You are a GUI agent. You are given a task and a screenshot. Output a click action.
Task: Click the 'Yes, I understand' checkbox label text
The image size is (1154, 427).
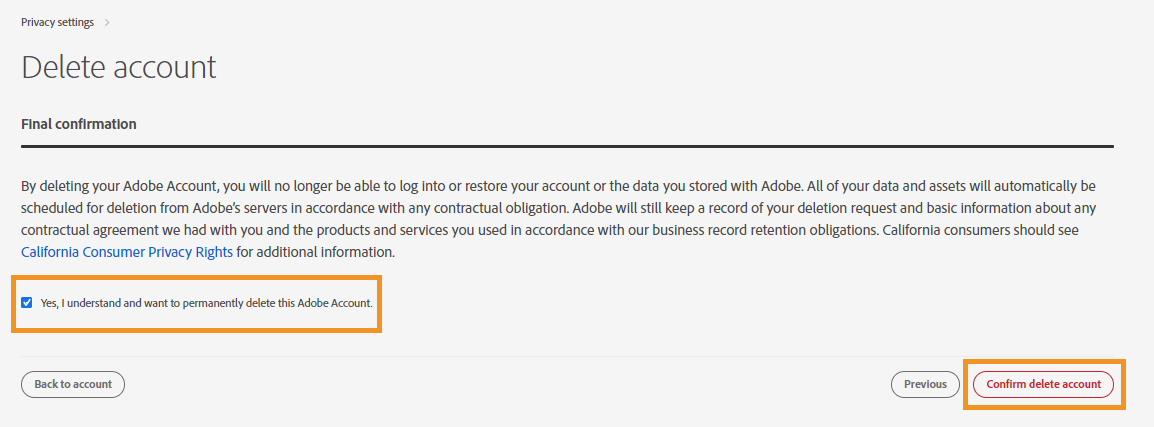206,302
